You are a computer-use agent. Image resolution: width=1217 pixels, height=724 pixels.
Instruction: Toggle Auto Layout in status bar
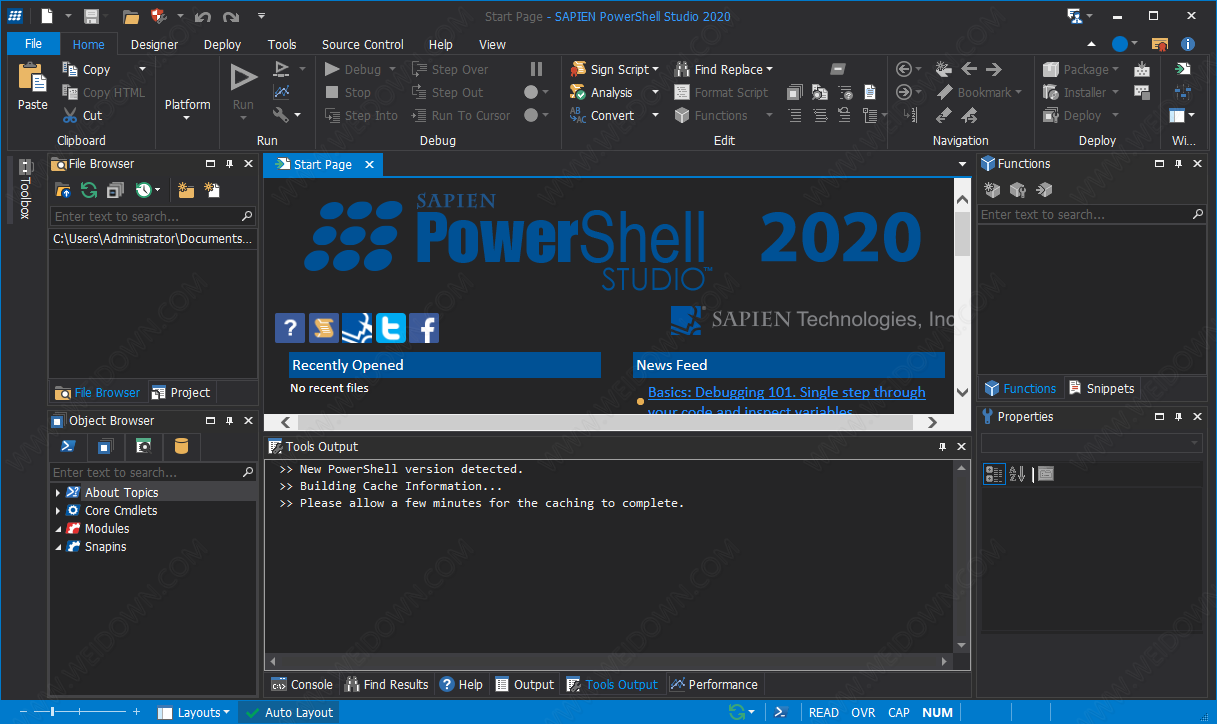(289, 712)
